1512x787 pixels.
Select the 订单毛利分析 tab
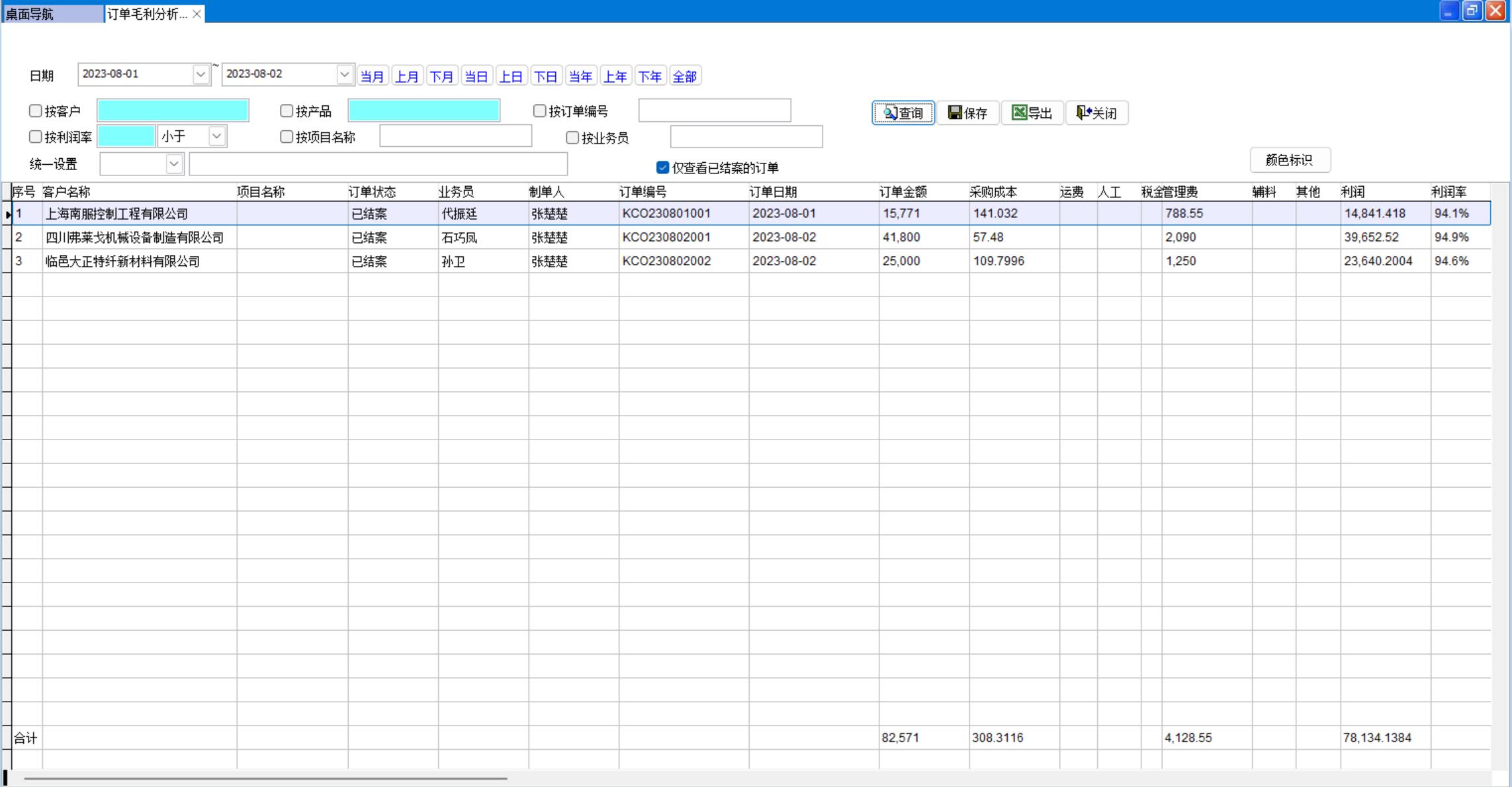[147, 14]
